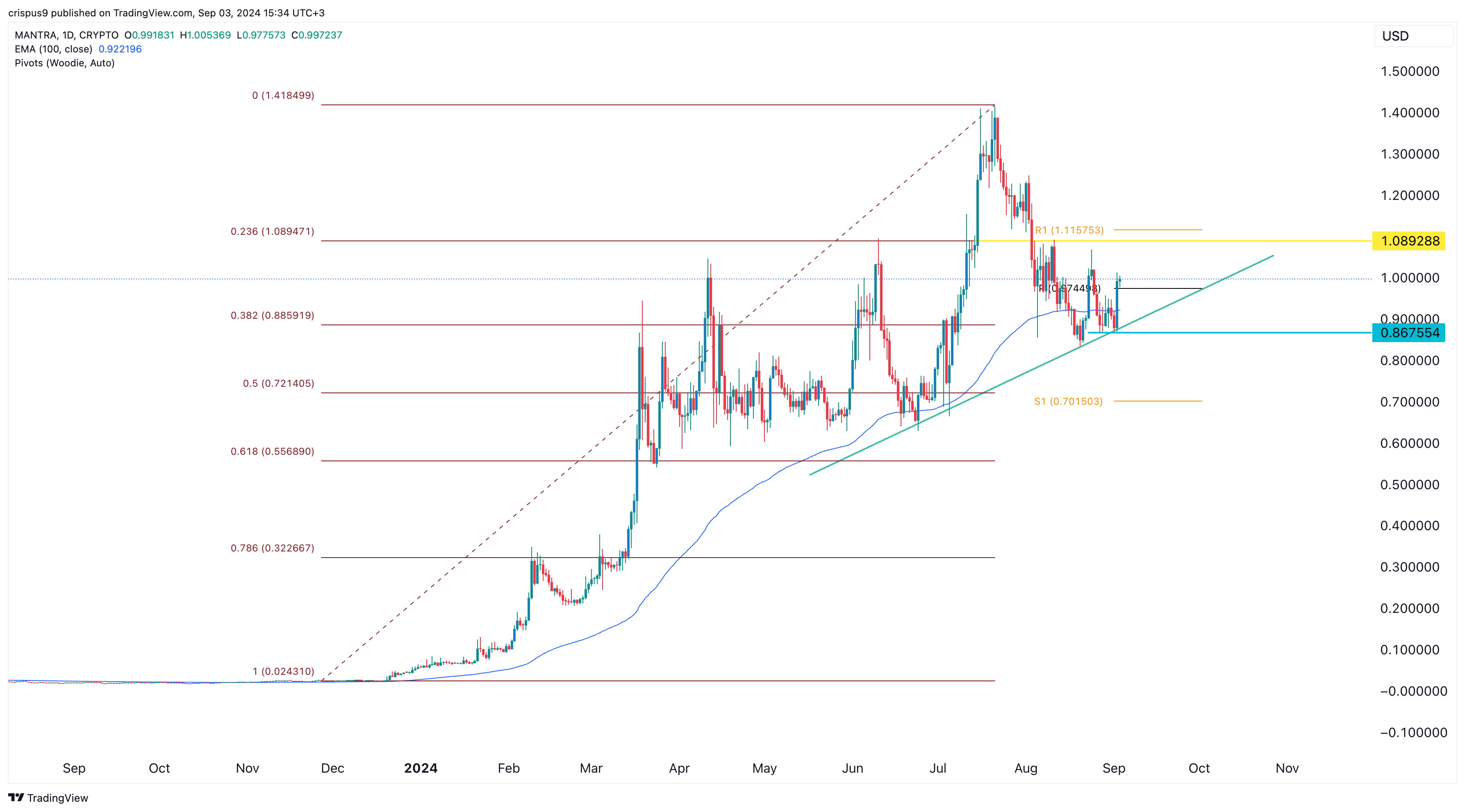This screenshot has height=812, width=1465.
Task: Click the Feb label on time axis
Action: coord(508,768)
